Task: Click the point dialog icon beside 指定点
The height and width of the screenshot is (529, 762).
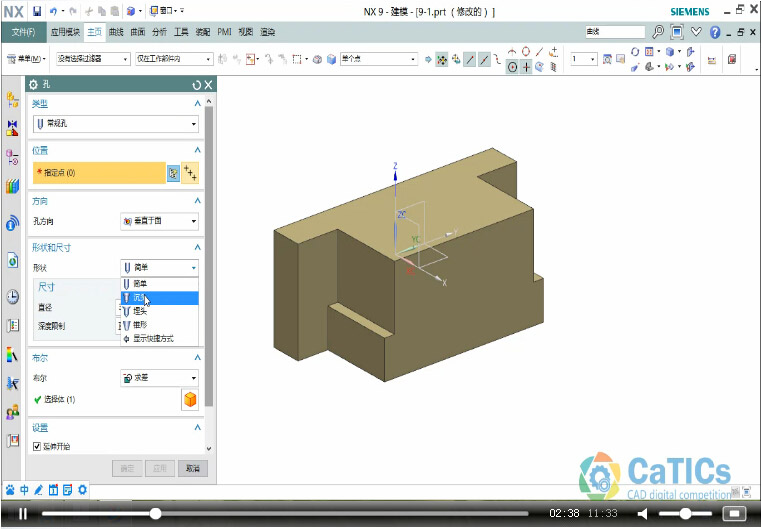Action: click(173, 173)
